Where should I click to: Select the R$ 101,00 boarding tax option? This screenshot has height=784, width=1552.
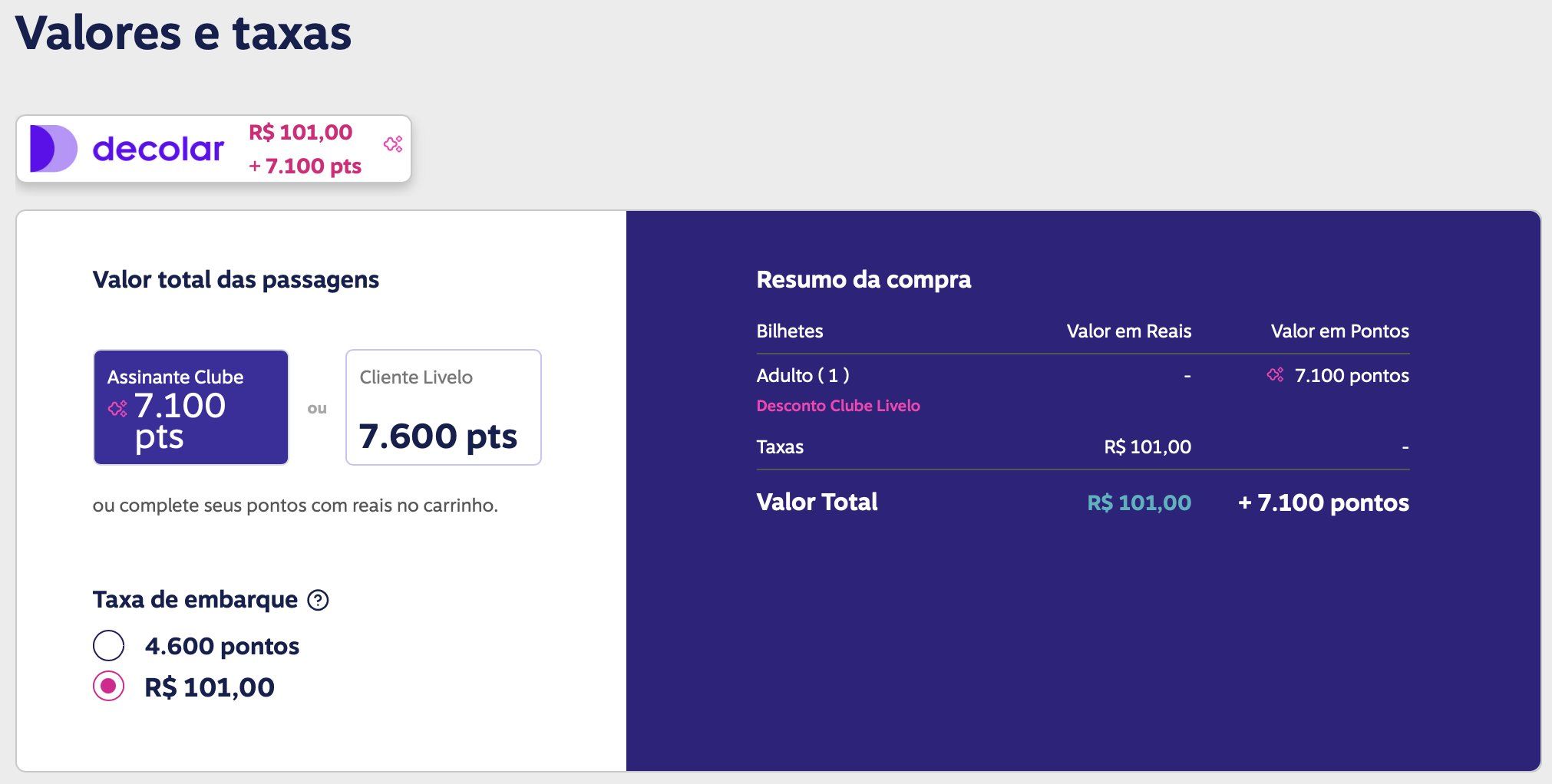point(108,686)
